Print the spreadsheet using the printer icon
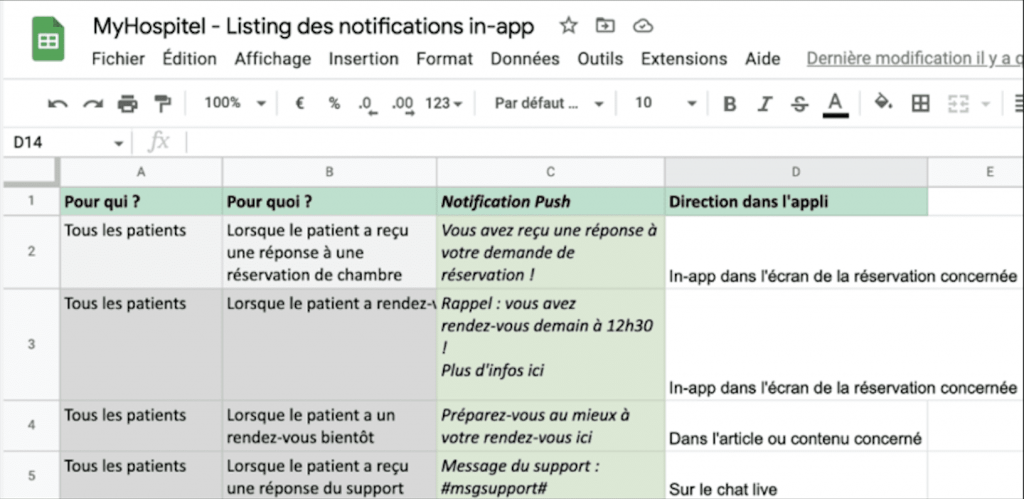Screen dimensions: 1024x499 pyautogui.click(x=127, y=103)
